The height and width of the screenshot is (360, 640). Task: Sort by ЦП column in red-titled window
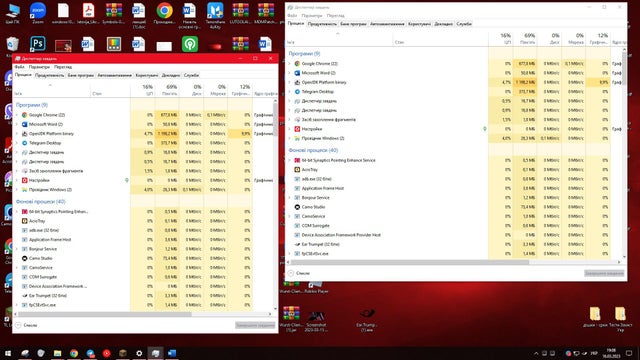(142, 90)
